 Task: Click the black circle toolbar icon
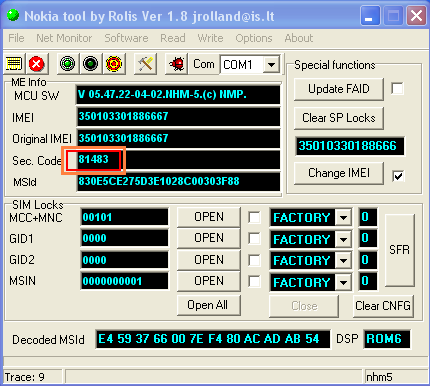tap(90, 63)
